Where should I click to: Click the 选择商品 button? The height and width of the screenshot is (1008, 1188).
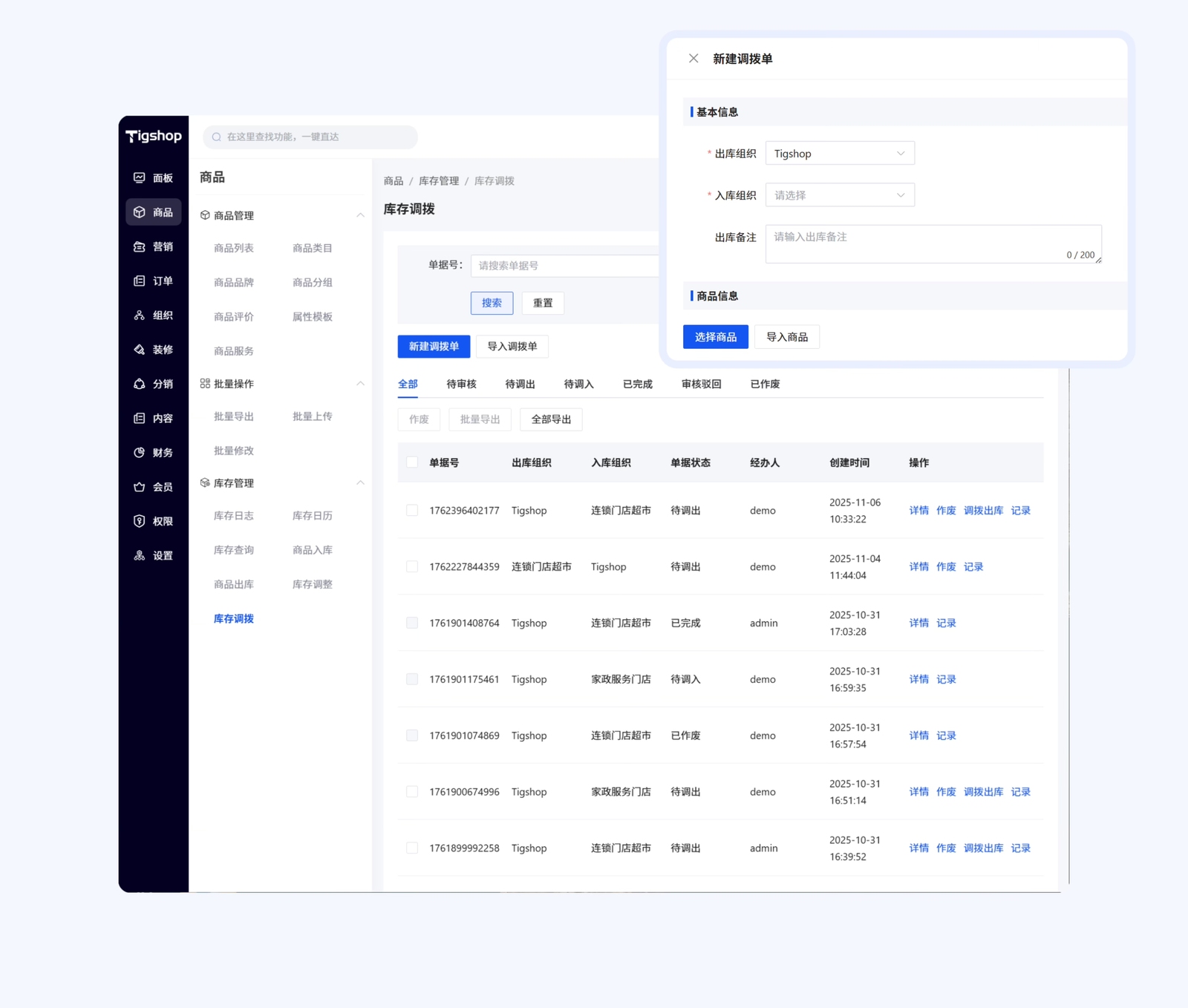click(x=715, y=337)
